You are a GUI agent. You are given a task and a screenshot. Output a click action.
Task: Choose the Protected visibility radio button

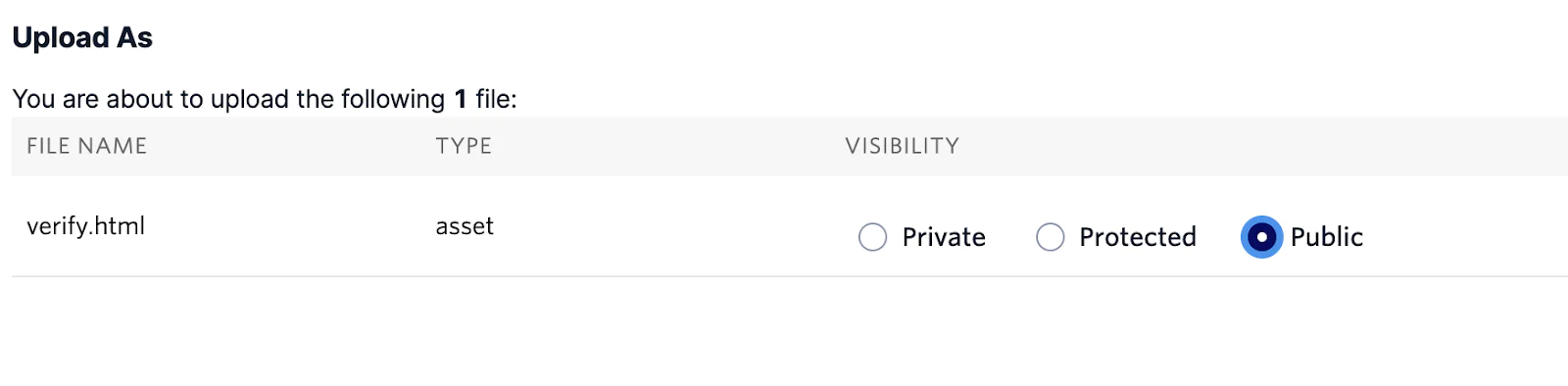coord(1050,237)
